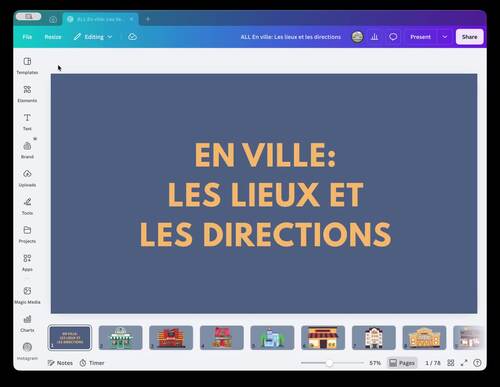Open the help question mark icon

[477, 363]
